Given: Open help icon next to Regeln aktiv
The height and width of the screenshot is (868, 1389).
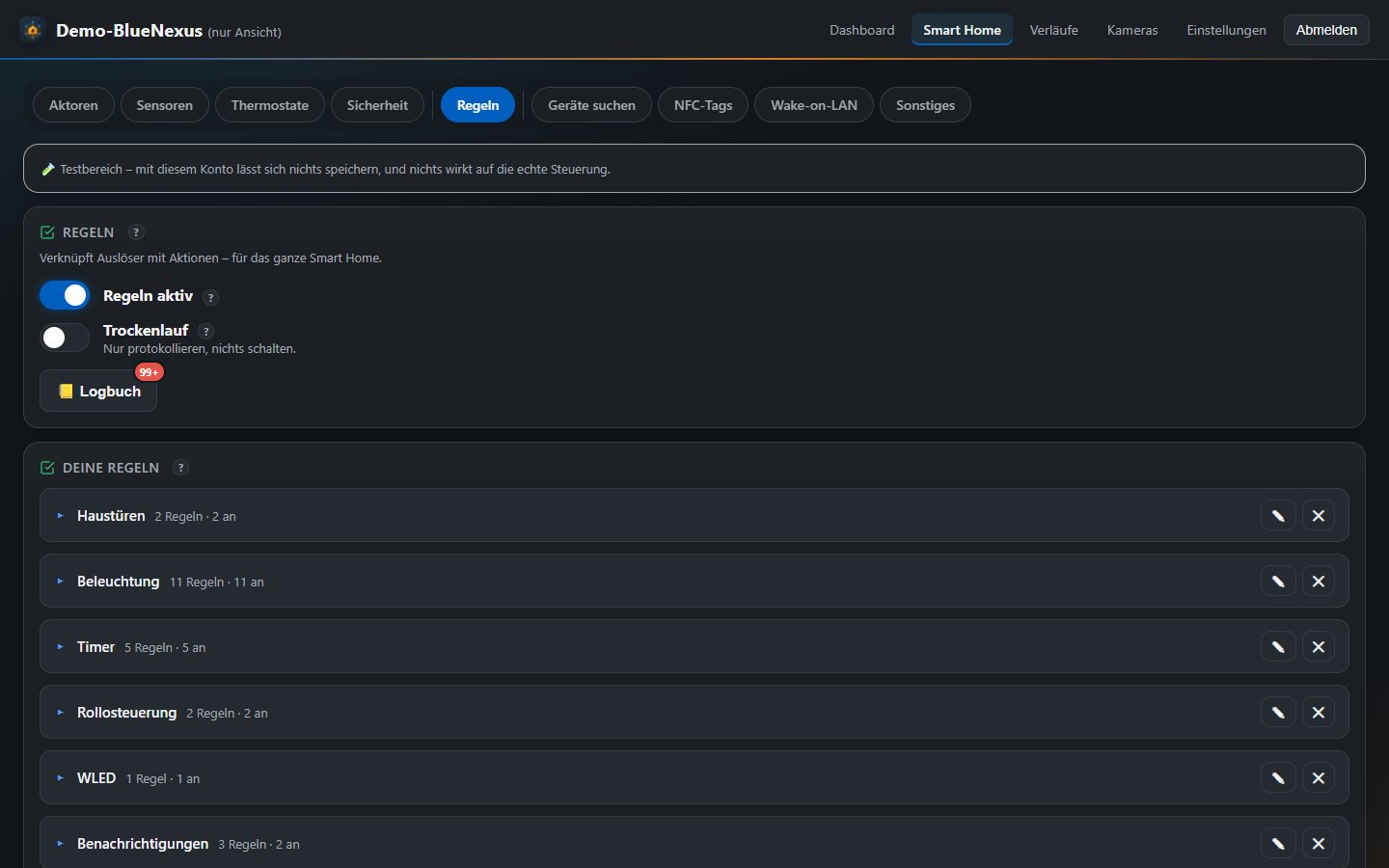Looking at the screenshot, I should (210, 297).
